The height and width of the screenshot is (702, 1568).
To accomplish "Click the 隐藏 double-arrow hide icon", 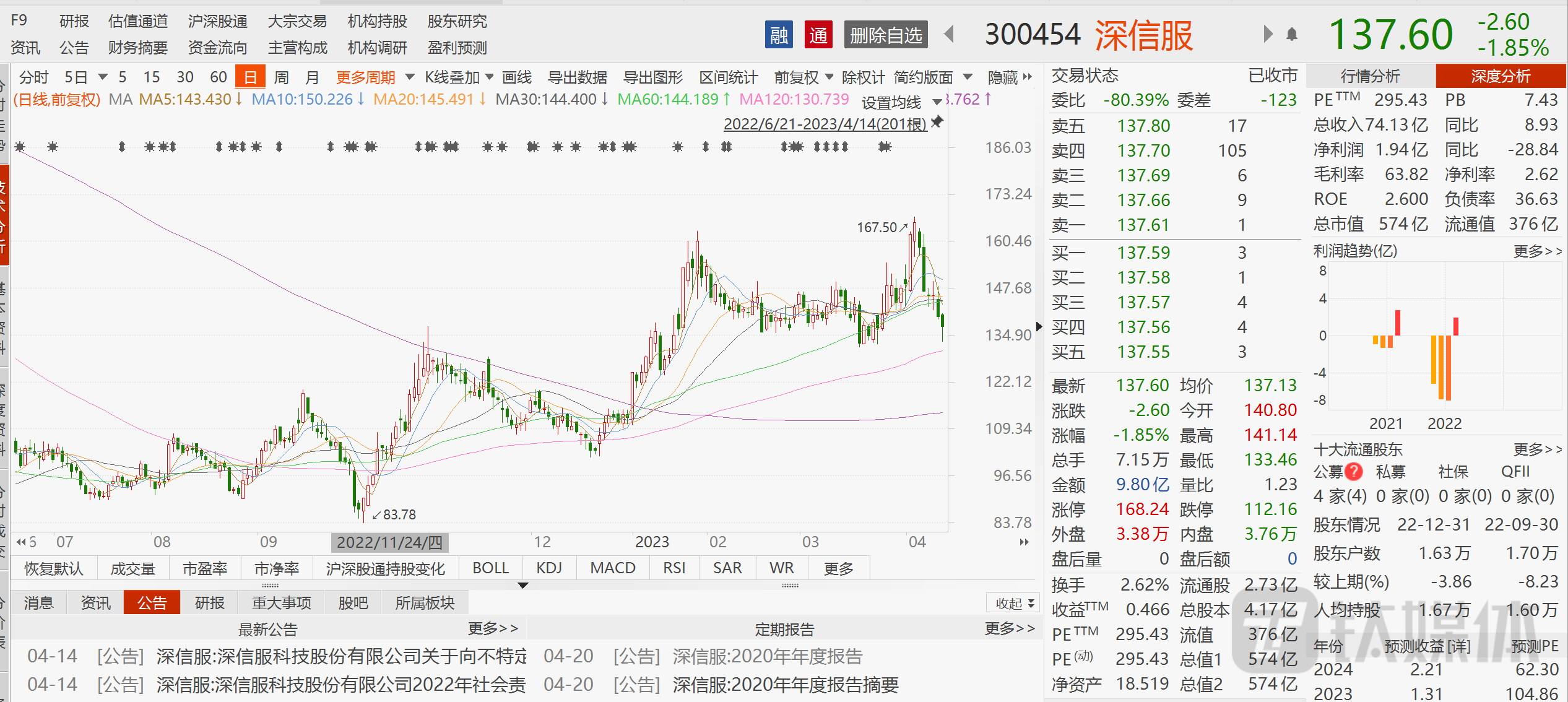I will [1028, 77].
